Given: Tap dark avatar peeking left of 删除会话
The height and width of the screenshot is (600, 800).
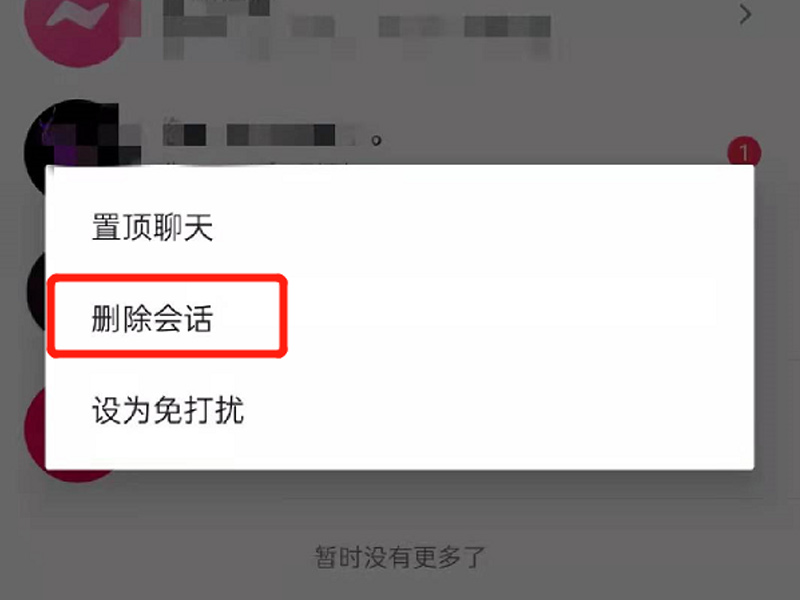Looking at the screenshot, I should [36, 291].
